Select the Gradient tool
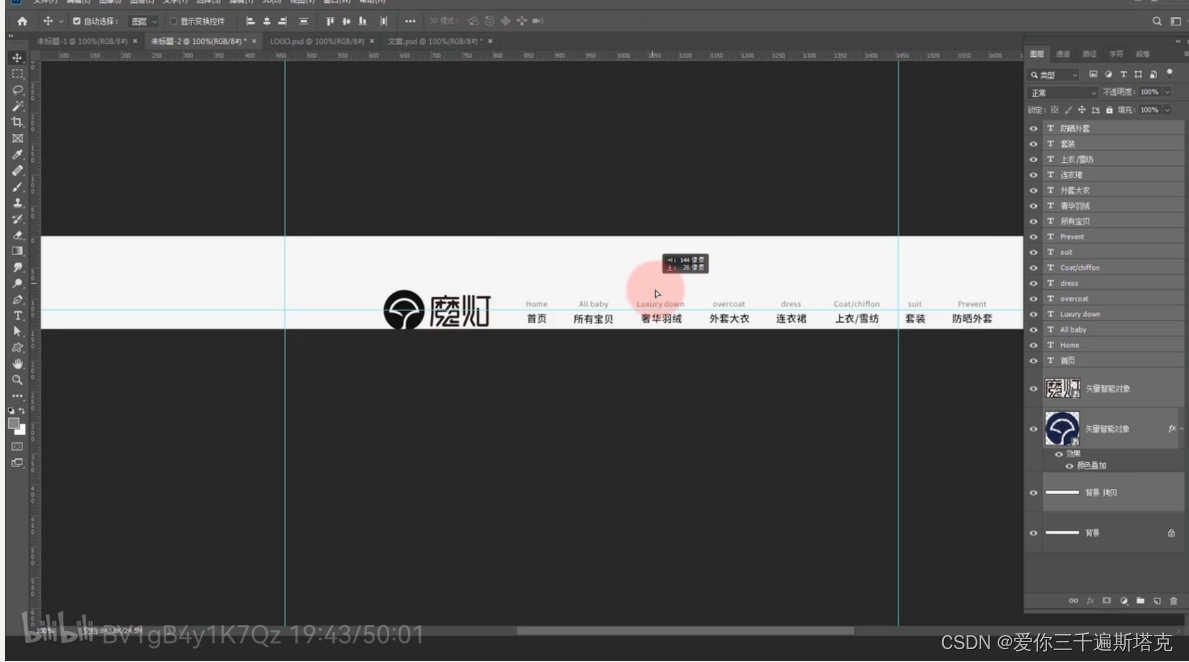The height and width of the screenshot is (662, 1189). [x=17, y=251]
